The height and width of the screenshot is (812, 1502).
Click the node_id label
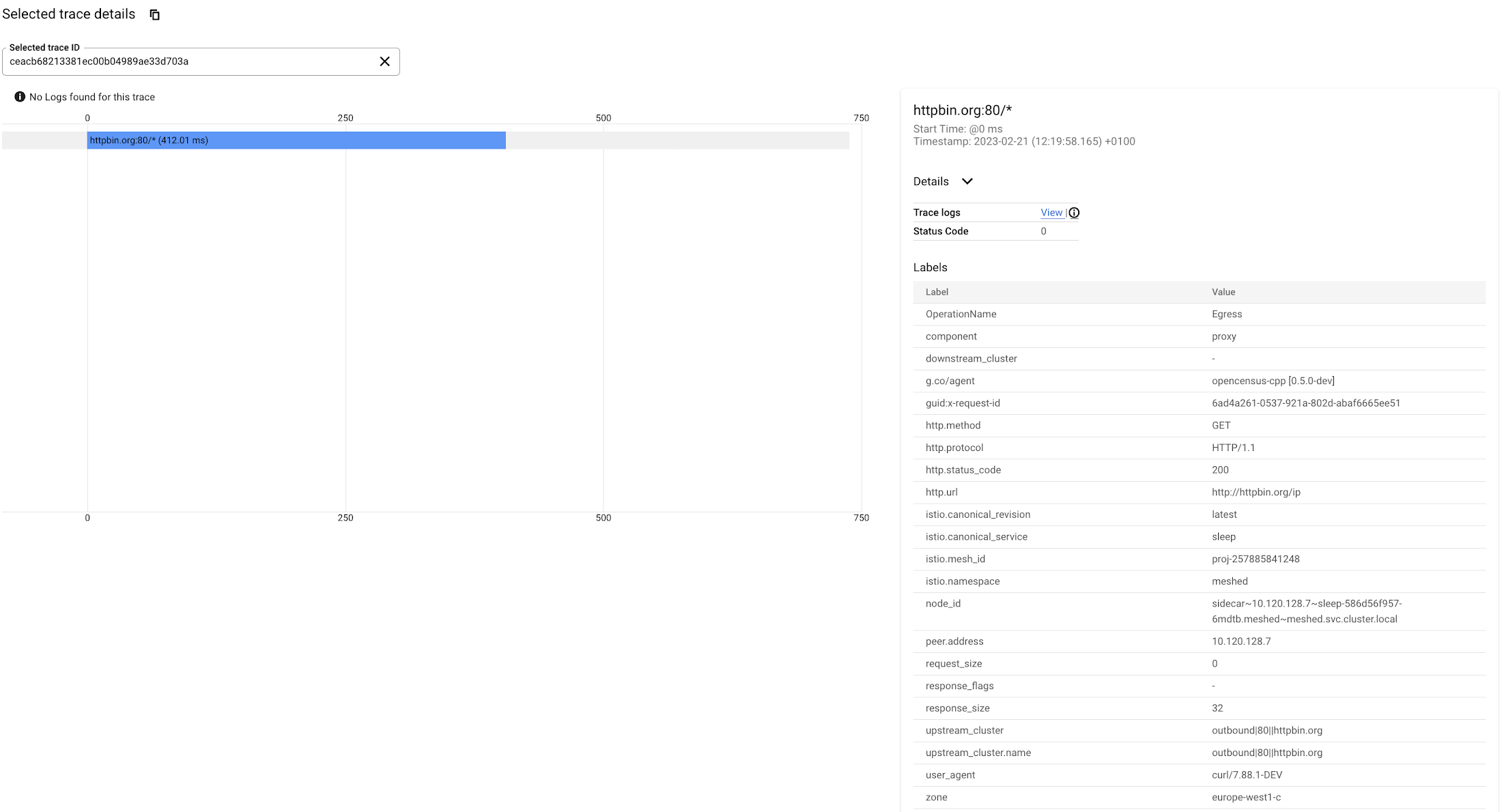tap(943, 604)
